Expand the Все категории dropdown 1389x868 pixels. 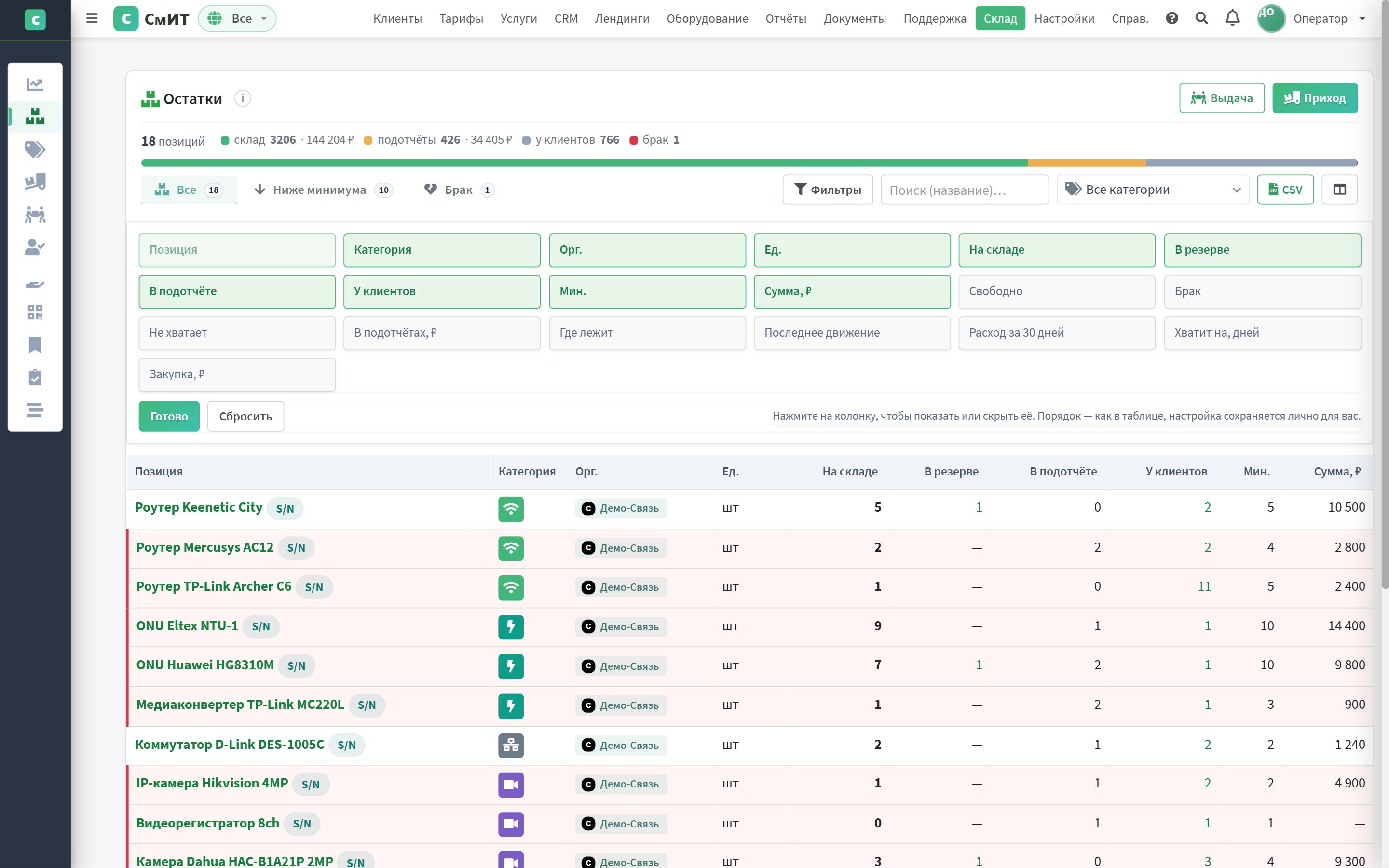(x=1153, y=190)
